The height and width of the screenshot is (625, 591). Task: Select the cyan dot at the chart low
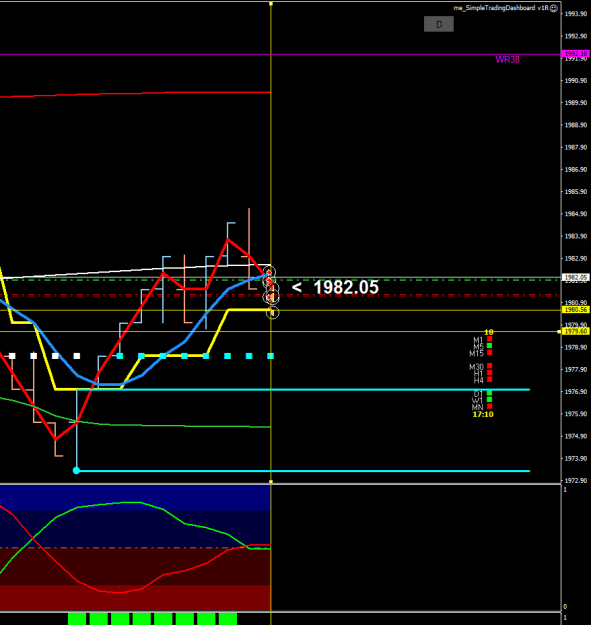(77, 471)
